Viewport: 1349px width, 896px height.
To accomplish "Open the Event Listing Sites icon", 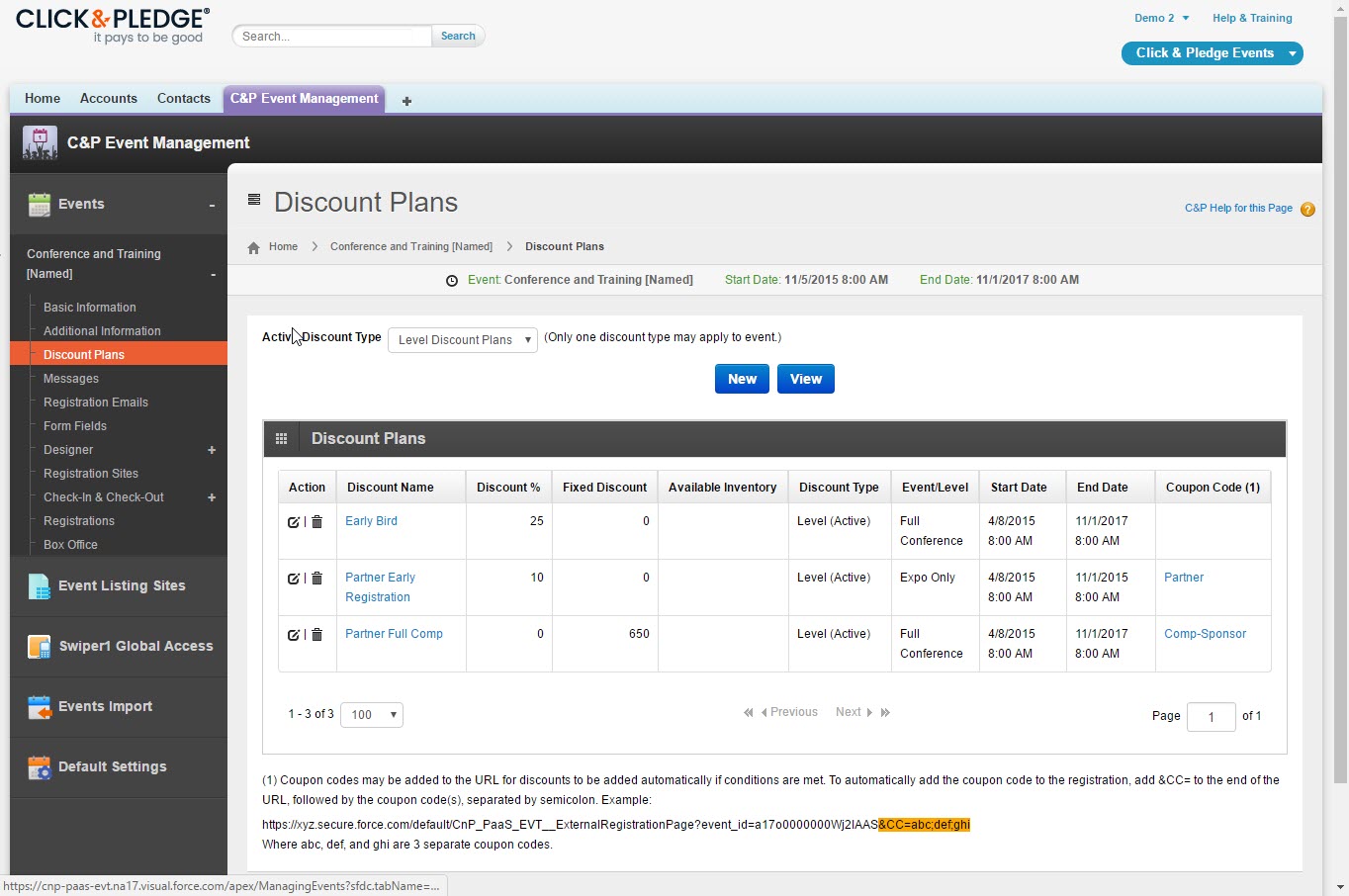I will pyautogui.click(x=39, y=585).
